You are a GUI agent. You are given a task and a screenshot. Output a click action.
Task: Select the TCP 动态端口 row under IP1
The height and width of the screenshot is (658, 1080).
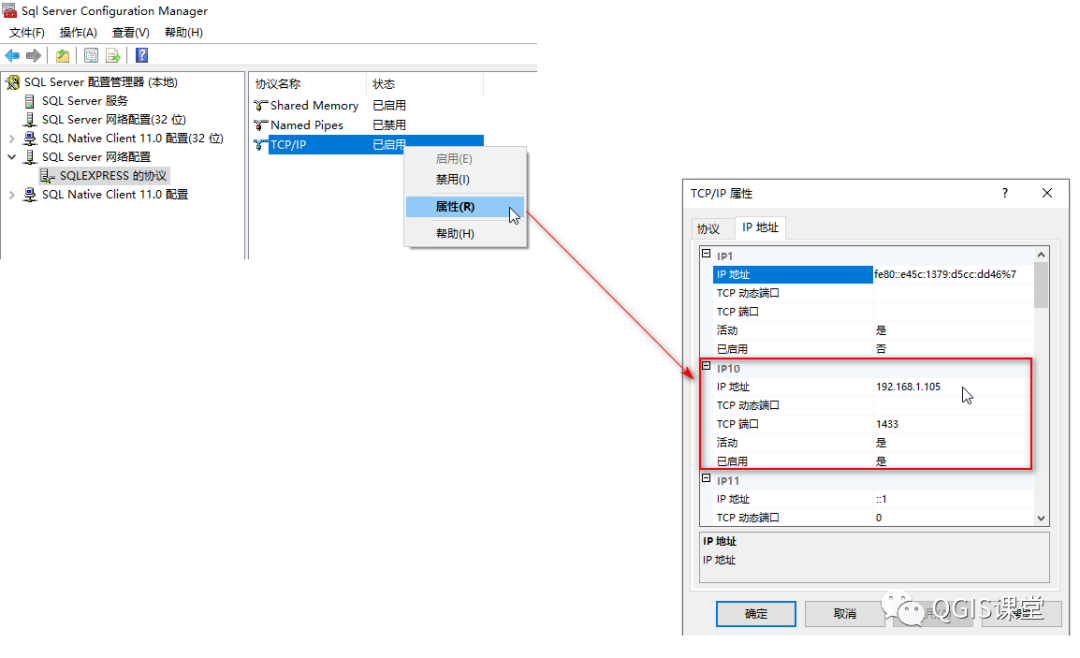click(873, 294)
